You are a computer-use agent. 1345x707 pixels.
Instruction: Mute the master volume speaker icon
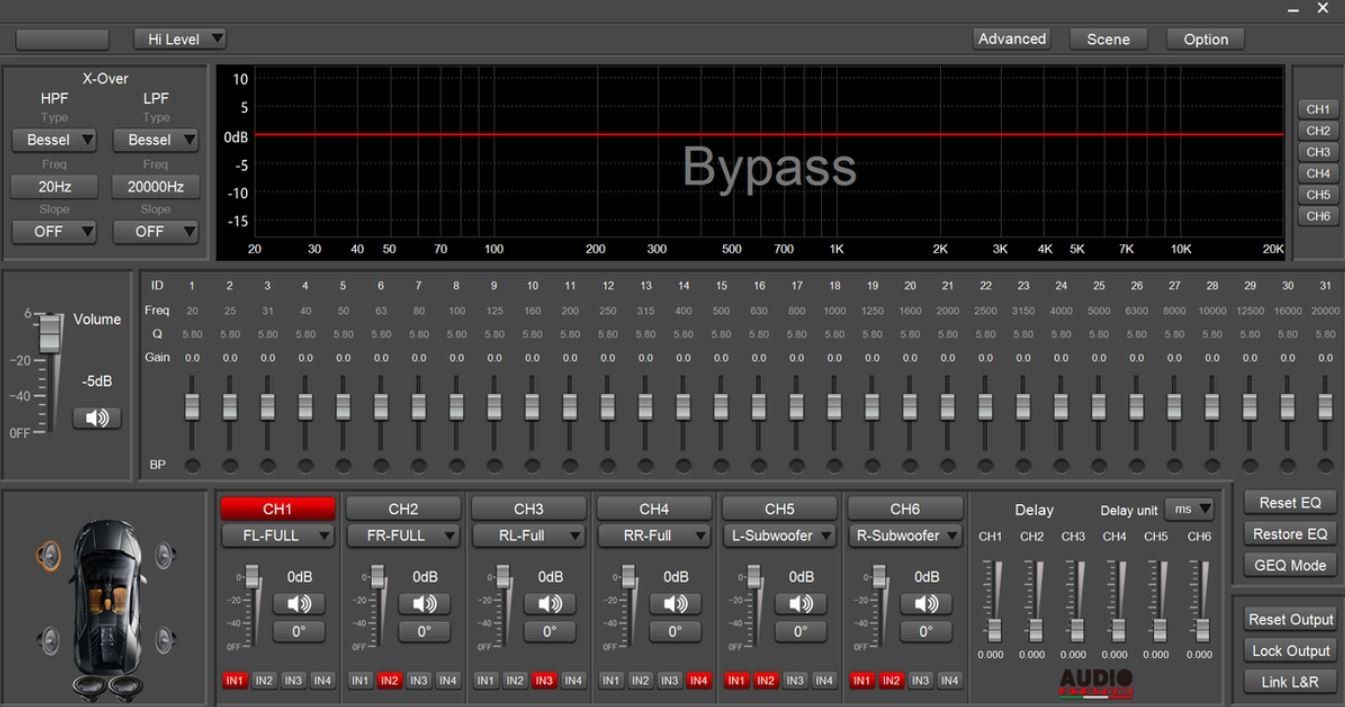[x=97, y=418]
